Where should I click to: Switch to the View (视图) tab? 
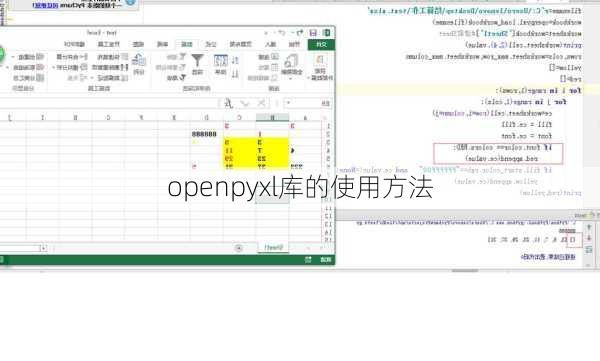click(138, 44)
